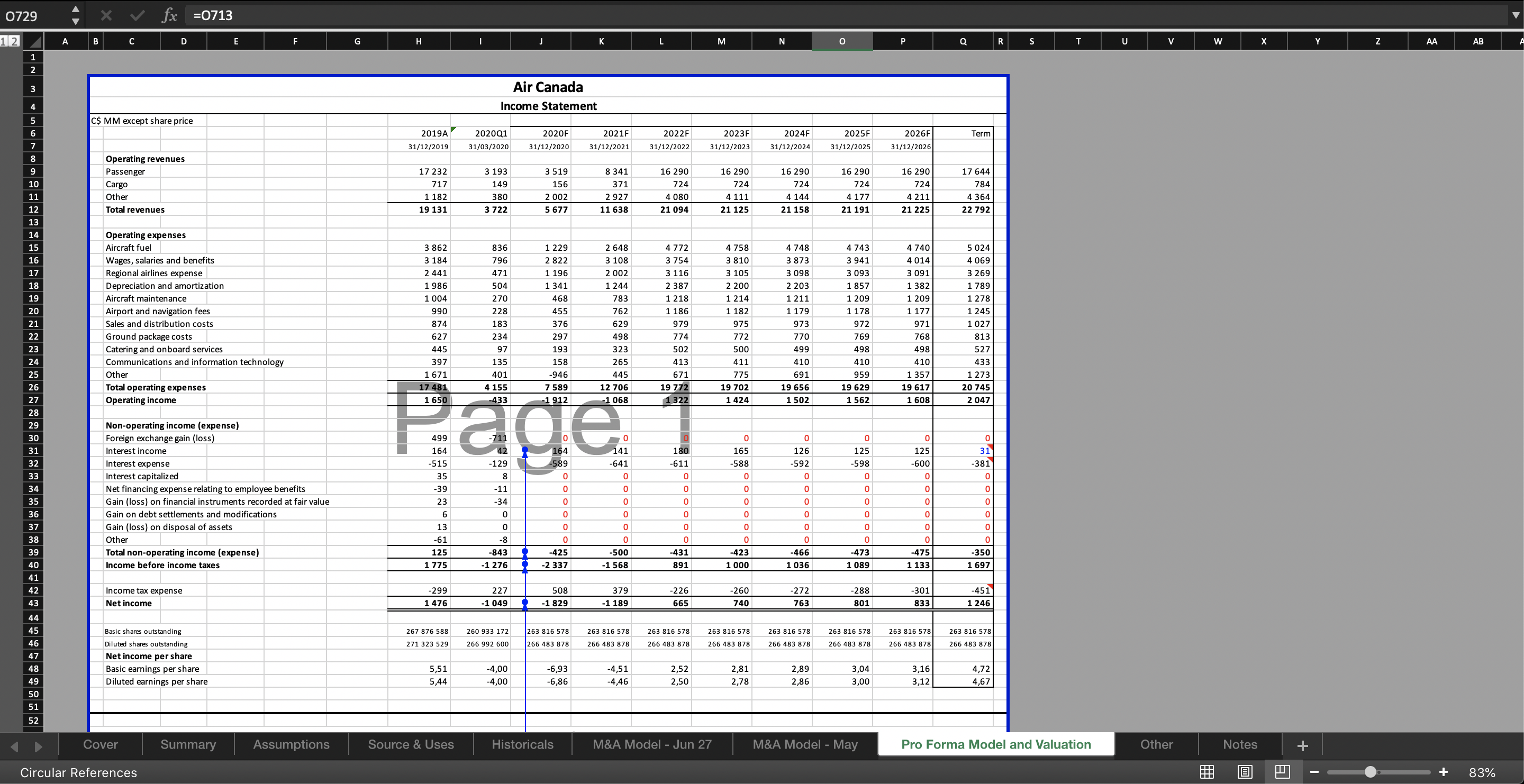
Task: Click the Term column heading cell
Action: pyautogui.click(x=963, y=133)
